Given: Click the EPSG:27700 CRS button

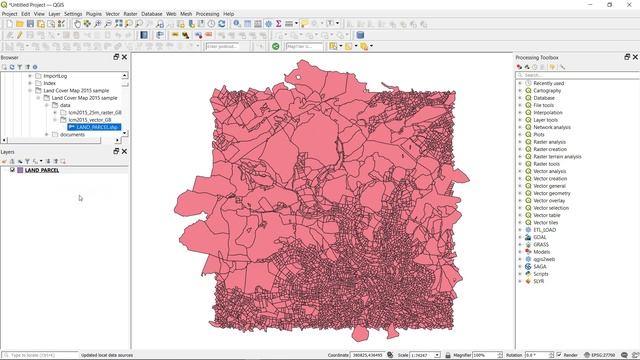Looking at the screenshot, I should tap(599, 355).
